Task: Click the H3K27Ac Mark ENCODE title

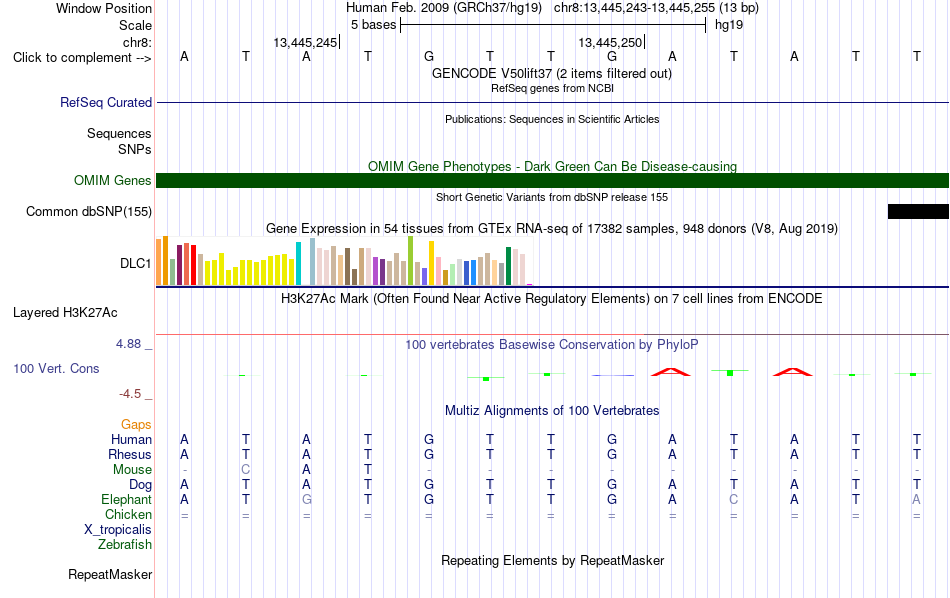Action: 552,298
